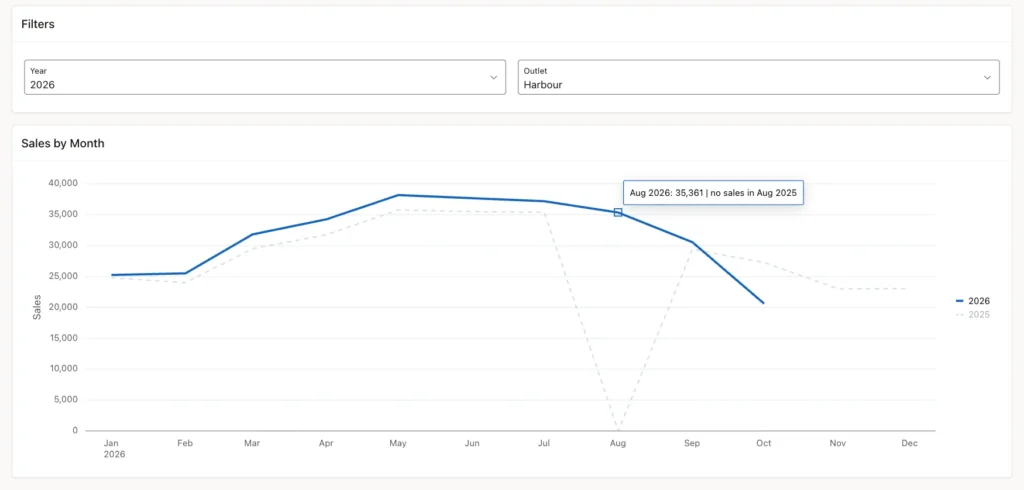The image size is (1024, 490).
Task: Click the 5,000 y-axis value
Action: 66,400
